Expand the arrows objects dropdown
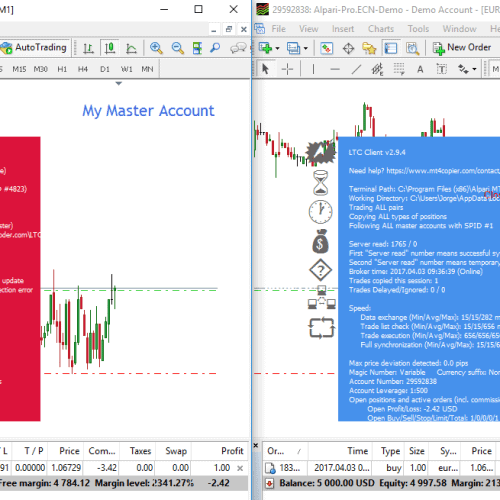Viewport: 500px width, 500px height. pyautogui.click(x=474, y=69)
